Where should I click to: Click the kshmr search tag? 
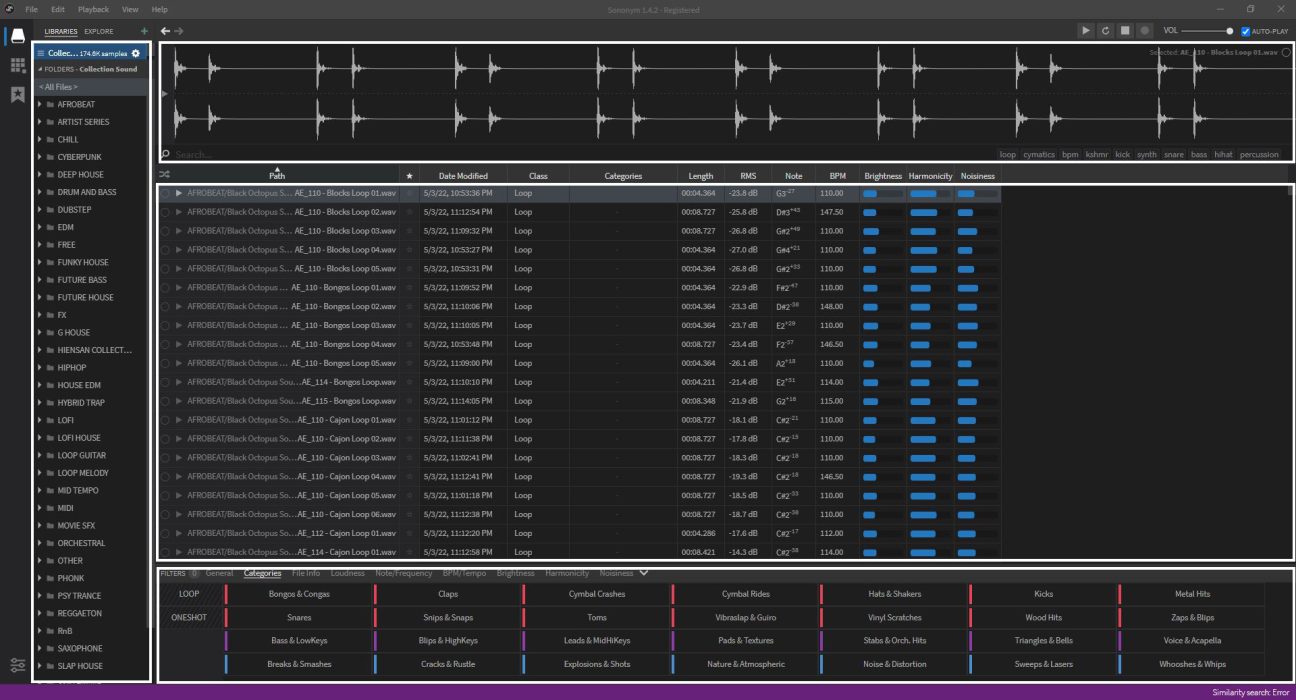point(1097,155)
